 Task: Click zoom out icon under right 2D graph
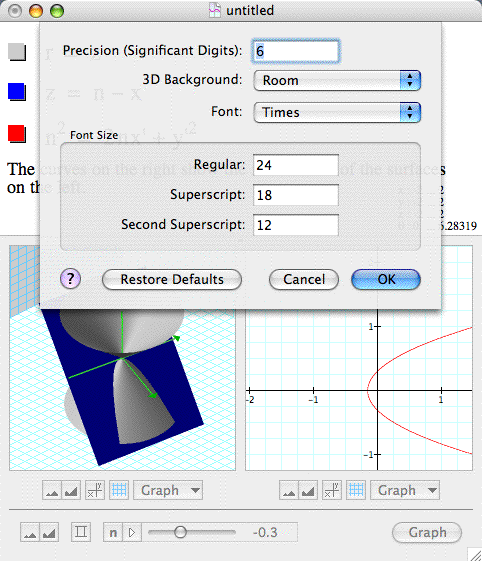pyautogui.click(x=289, y=490)
